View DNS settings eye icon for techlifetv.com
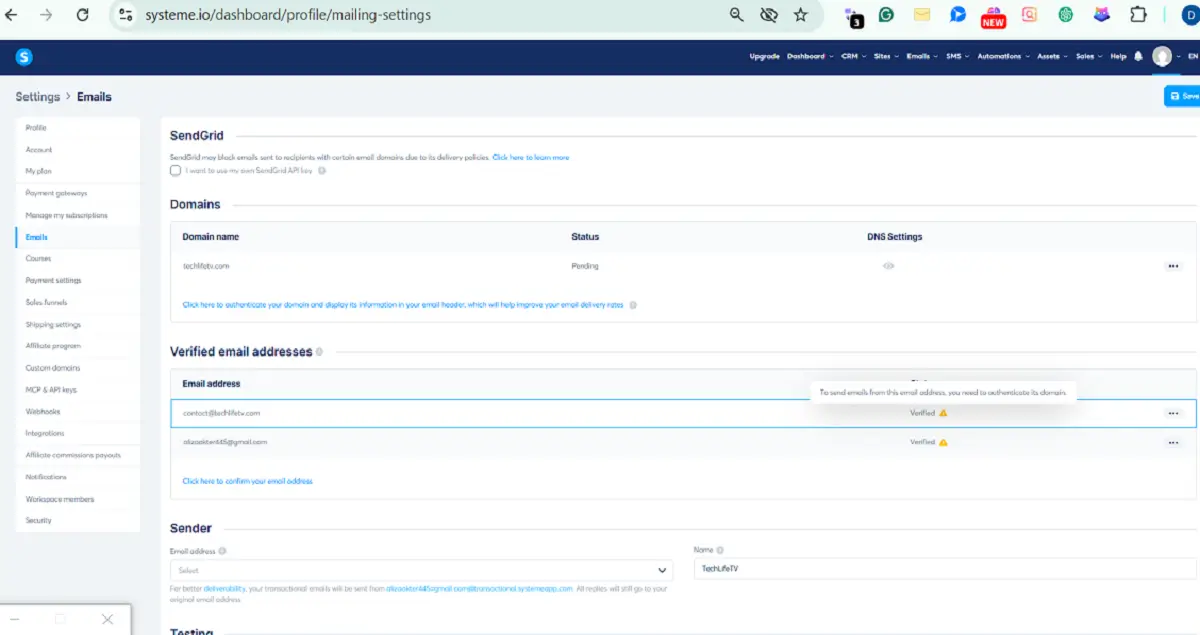The width and height of the screenshot is (1200, 635). pos(888,266)
